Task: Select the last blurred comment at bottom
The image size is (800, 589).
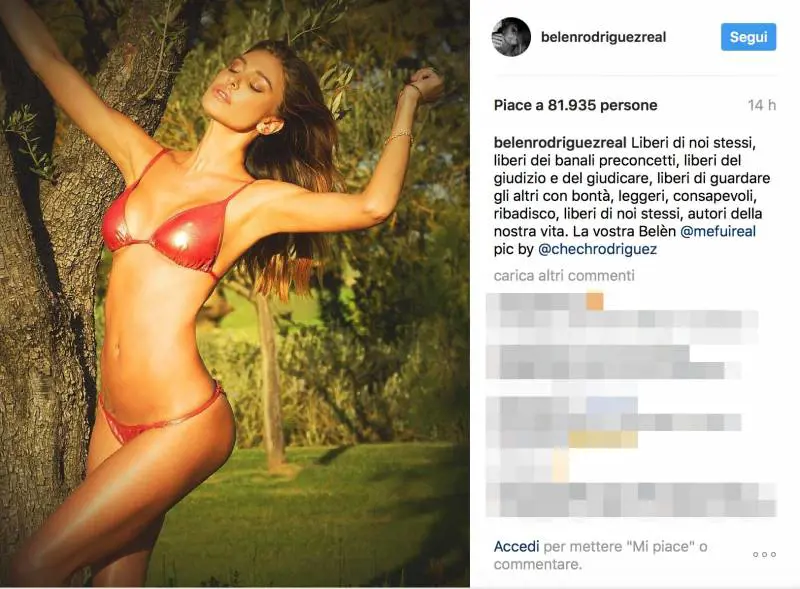Action: click(631, 499)
